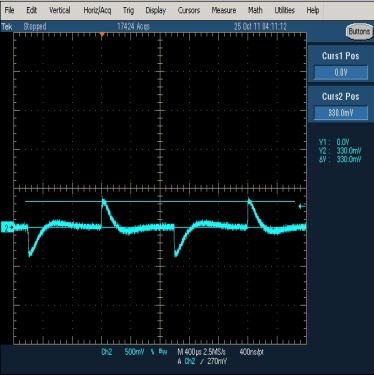Open the Horiz/Acq menu
Image resolution: width=374 pixels, height=375 pixels.
point(97,10)
